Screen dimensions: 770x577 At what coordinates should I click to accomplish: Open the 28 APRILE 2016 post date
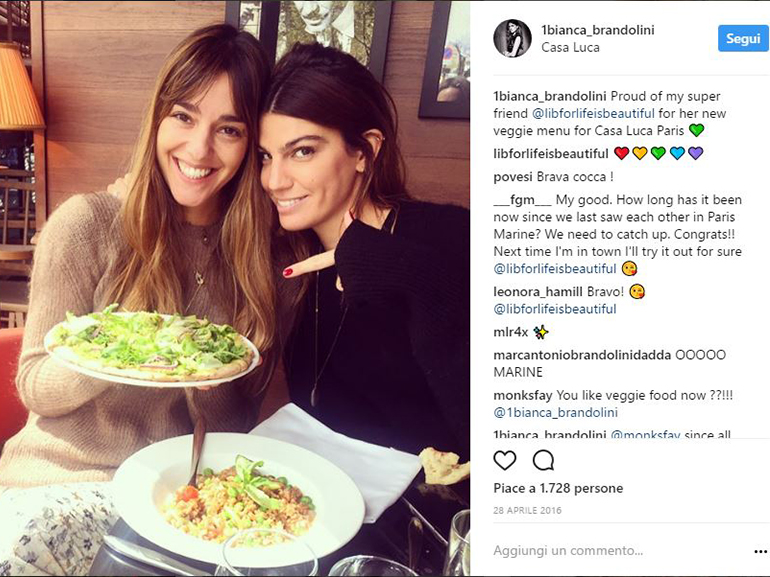point(527,510)
